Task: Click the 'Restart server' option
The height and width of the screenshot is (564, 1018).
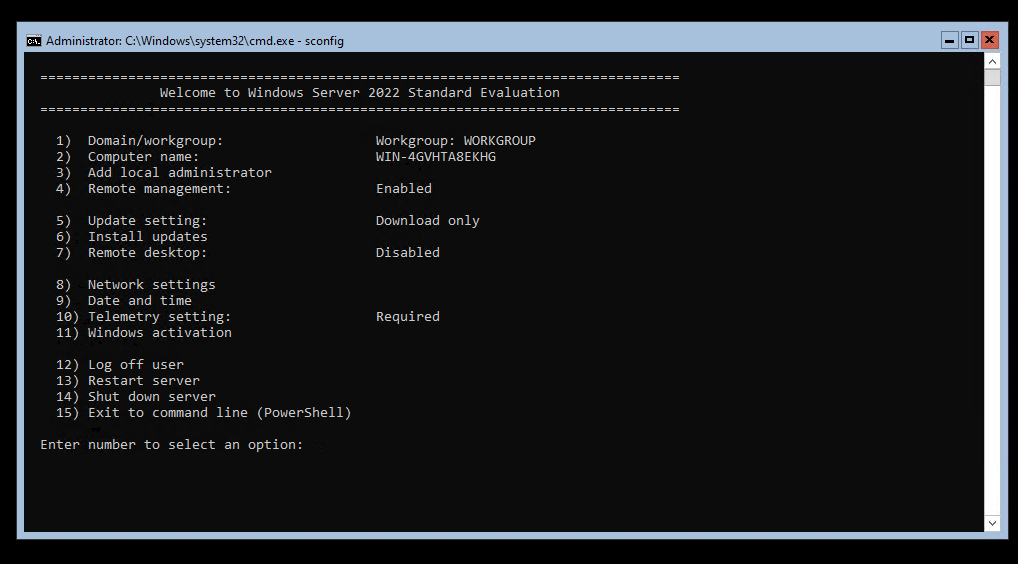Action: point(128,381)
